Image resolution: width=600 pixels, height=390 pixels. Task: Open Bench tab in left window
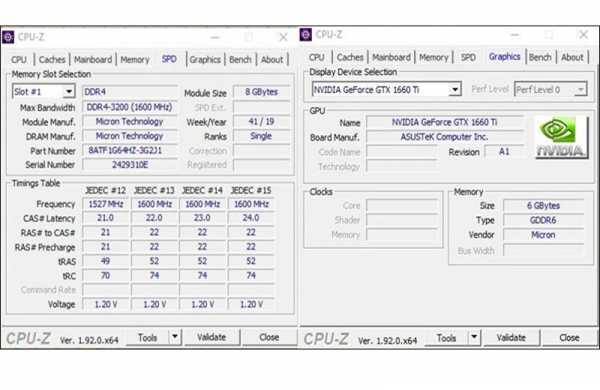click(240, 60)
